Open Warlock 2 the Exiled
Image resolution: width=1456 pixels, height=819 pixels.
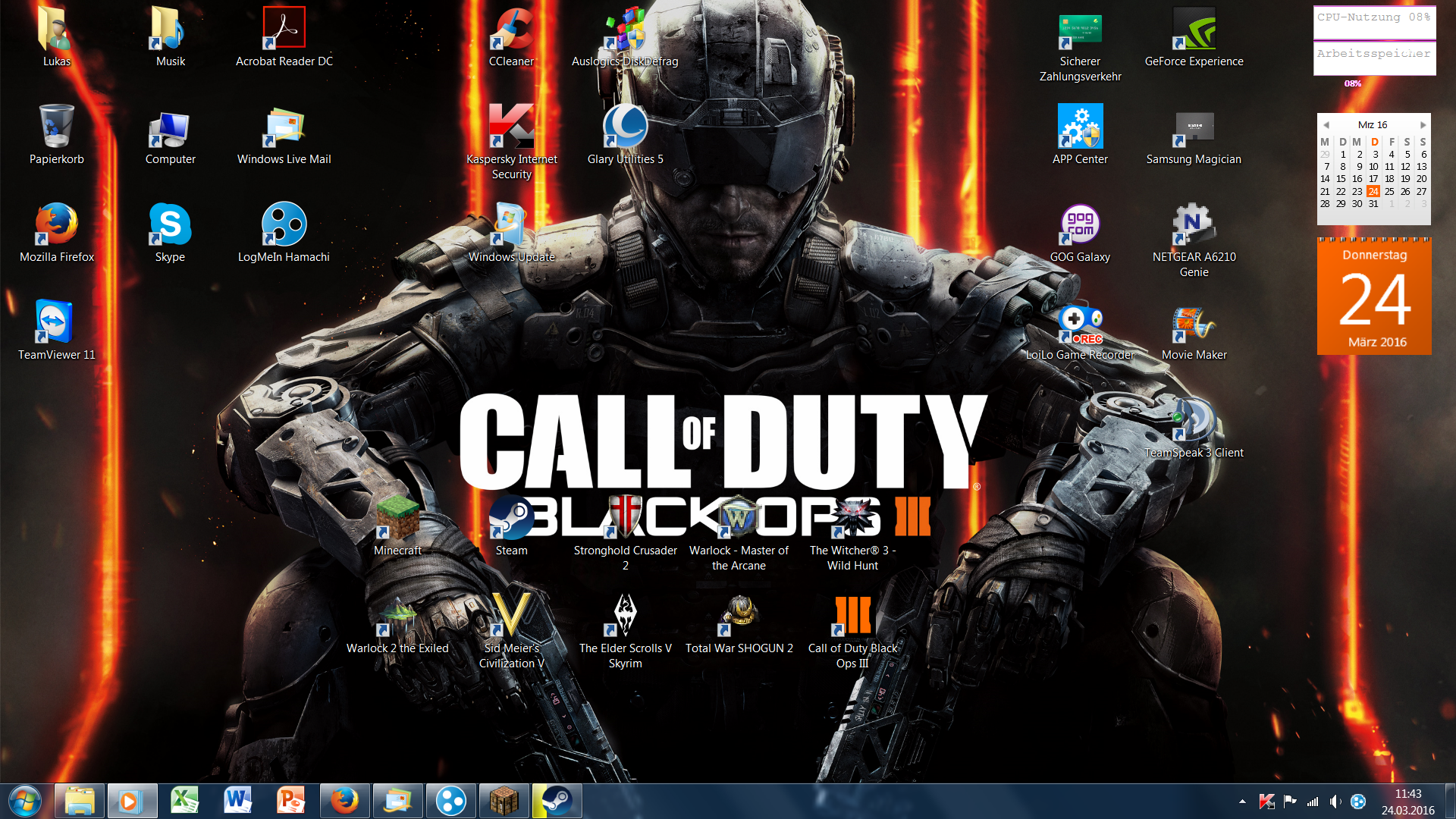click(397, 623)
